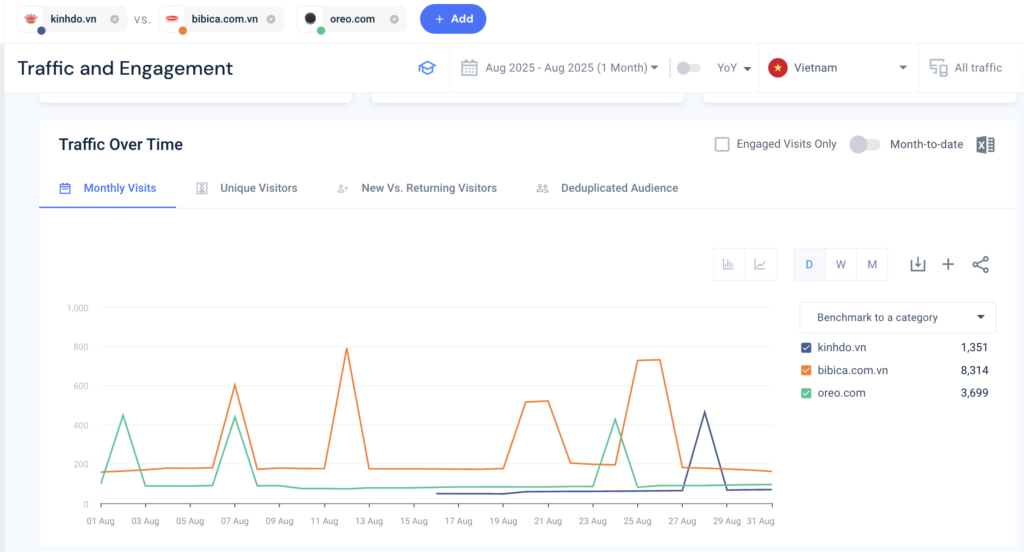This screenshot has height=552, width=1024.
Task: Expand the YoY dropdown
Action: 734,68
